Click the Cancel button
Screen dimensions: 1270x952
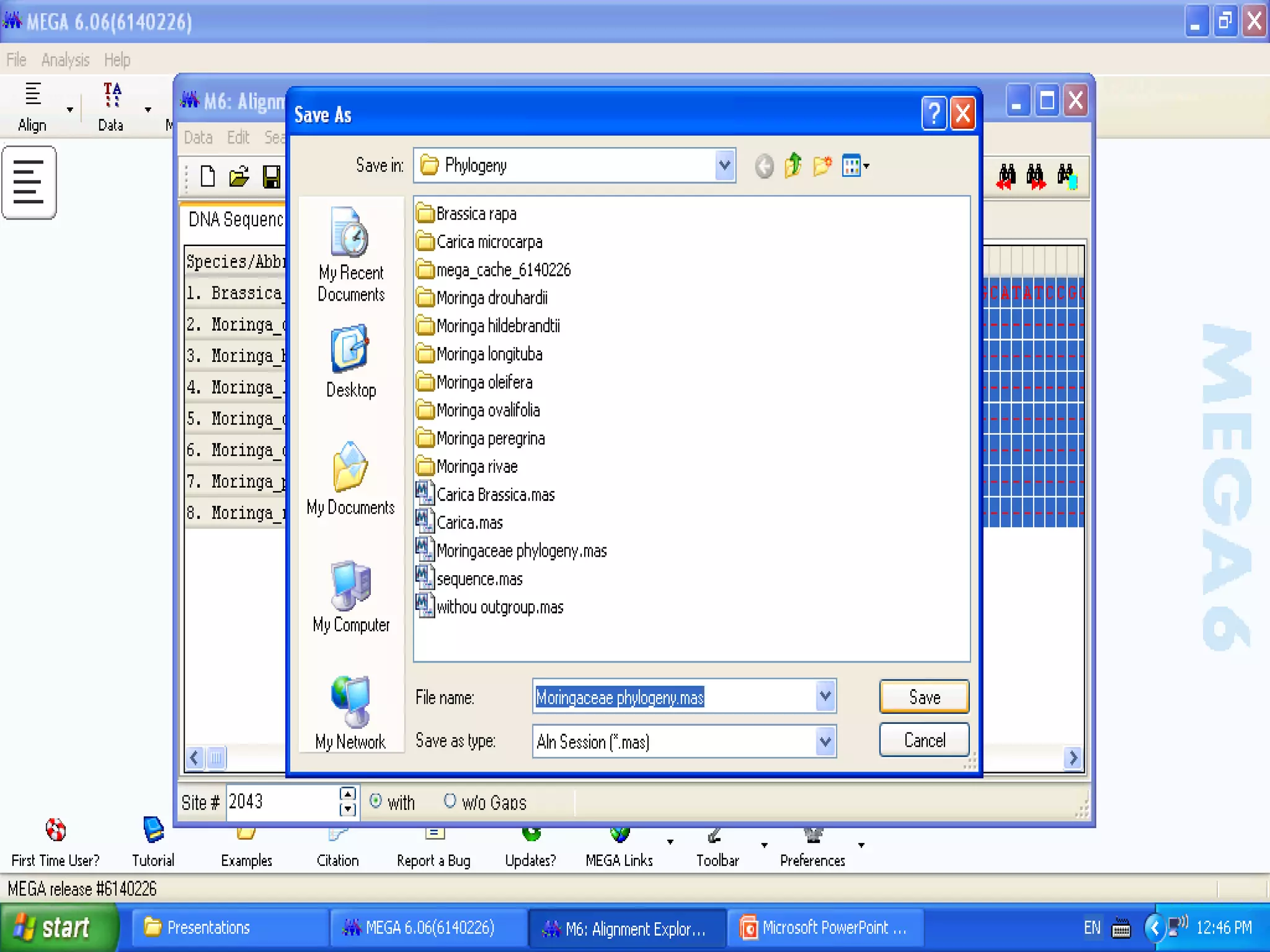[924, 740]
